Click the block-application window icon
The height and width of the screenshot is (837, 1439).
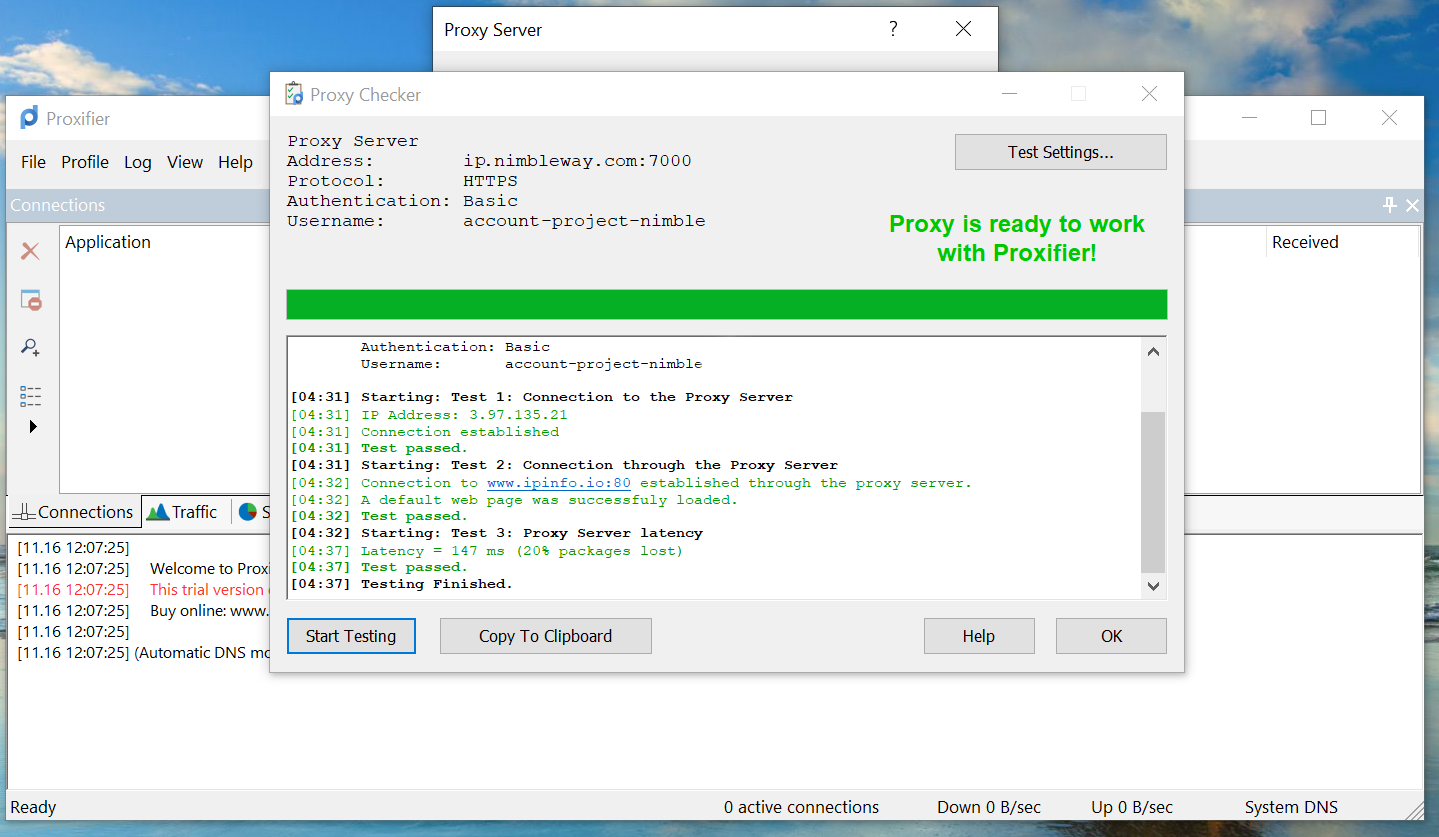click(31, 300)
